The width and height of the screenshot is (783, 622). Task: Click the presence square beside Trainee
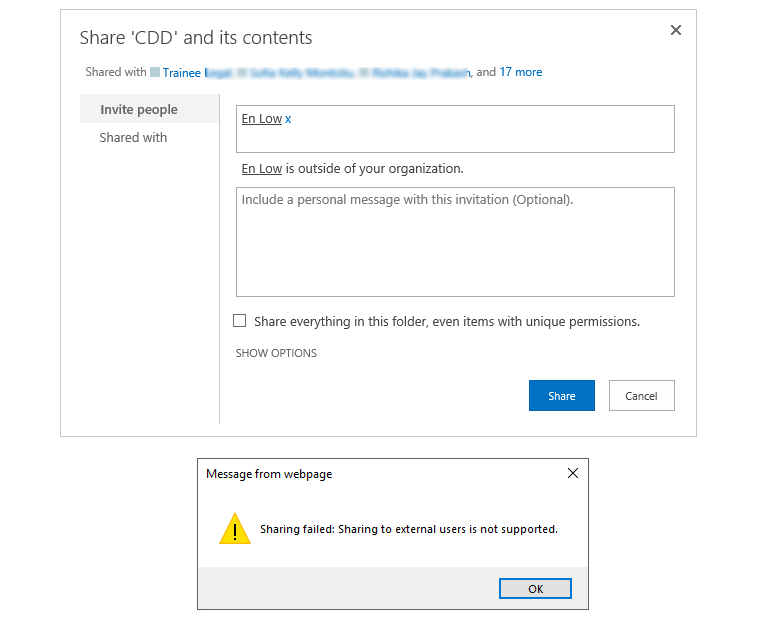pos(155,72)
